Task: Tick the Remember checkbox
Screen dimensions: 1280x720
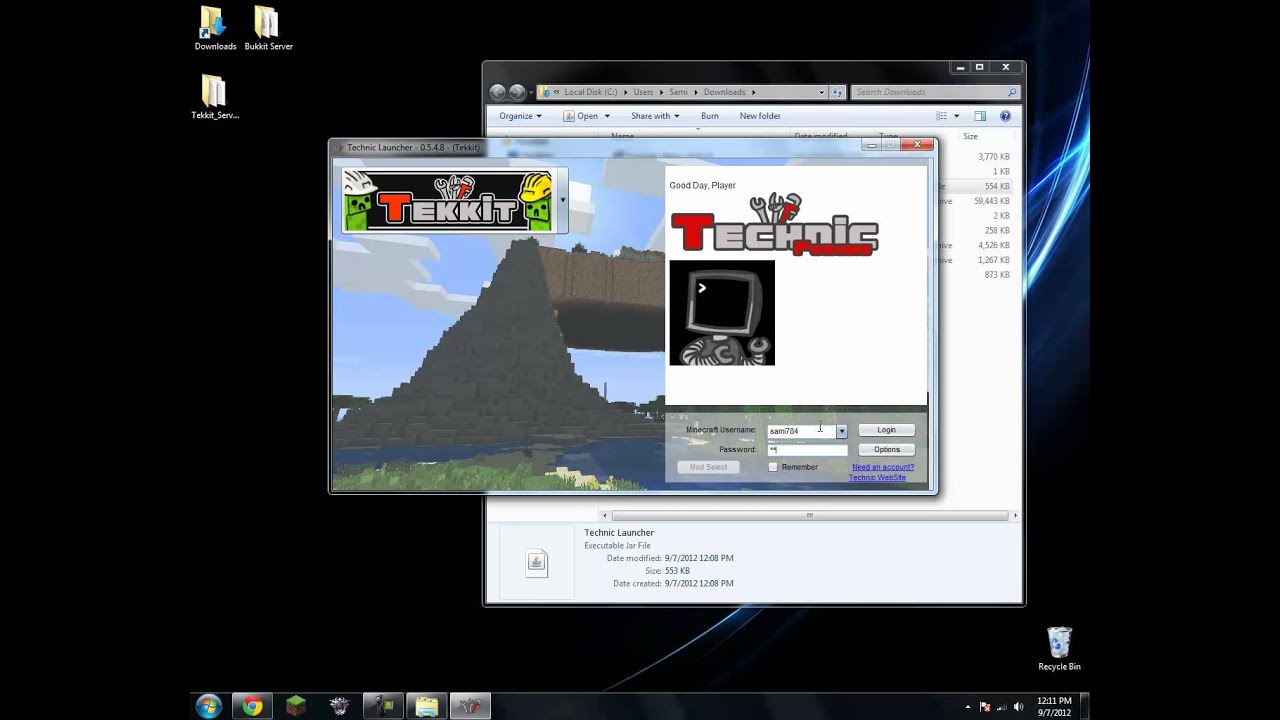Action: (772, 467)
